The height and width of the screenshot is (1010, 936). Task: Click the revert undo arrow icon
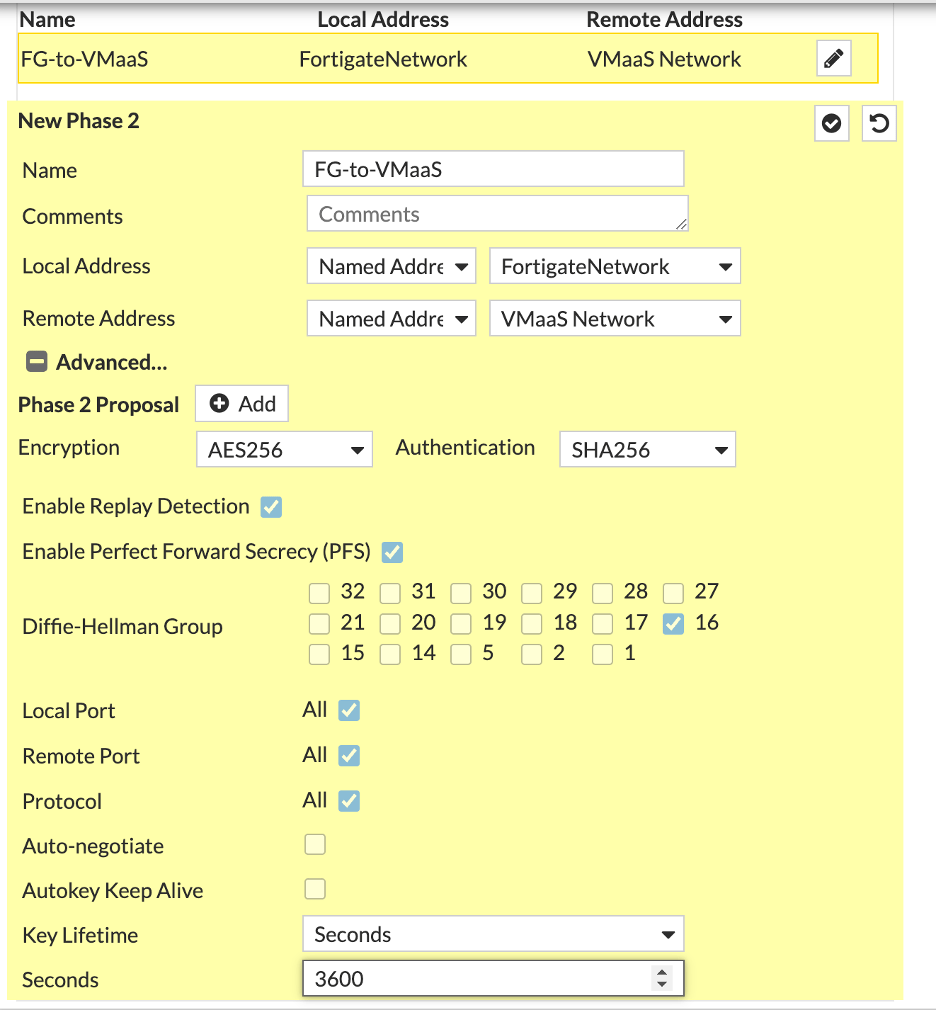878,123
